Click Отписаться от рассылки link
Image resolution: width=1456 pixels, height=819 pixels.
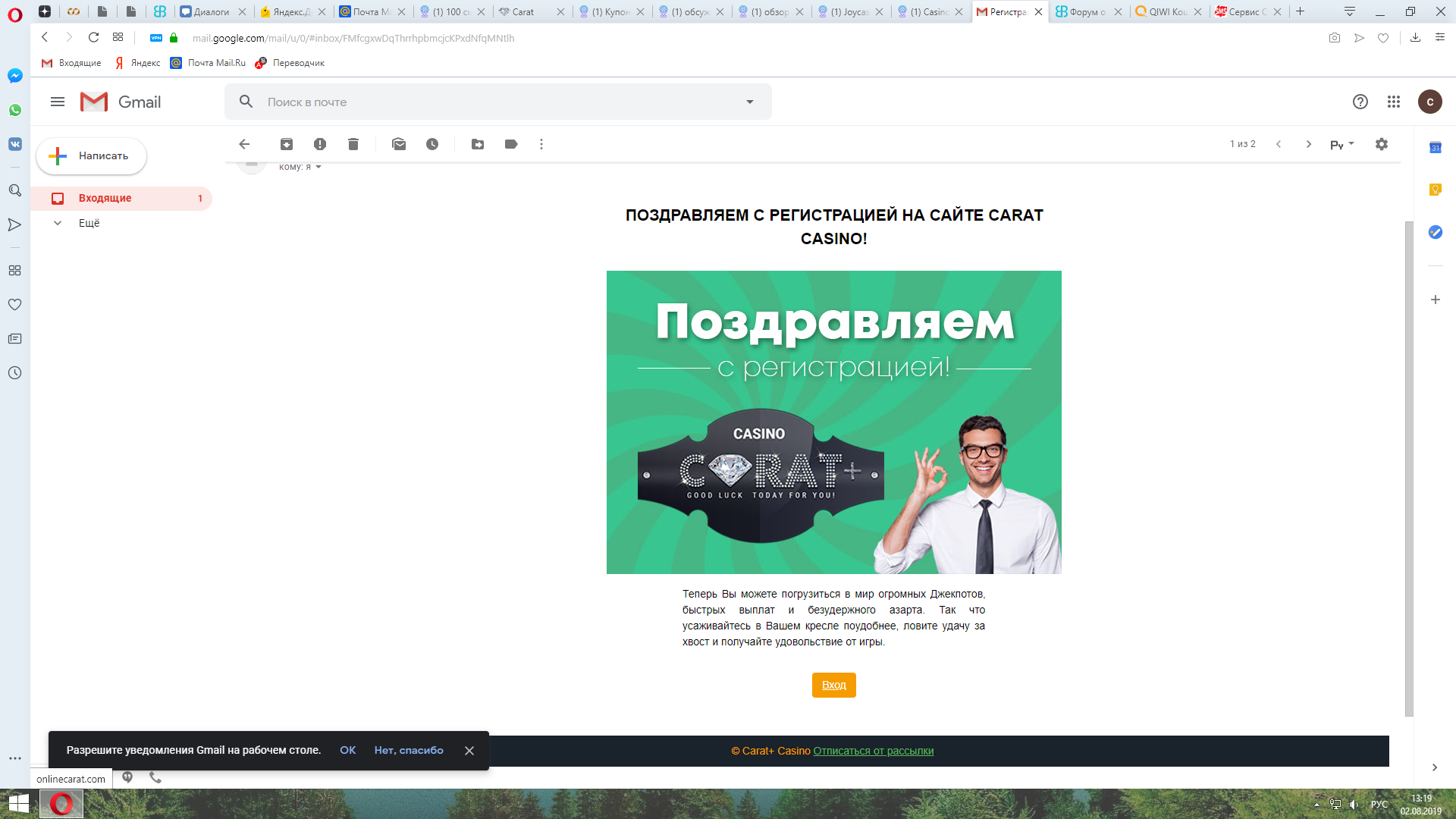tap(874, 751)
